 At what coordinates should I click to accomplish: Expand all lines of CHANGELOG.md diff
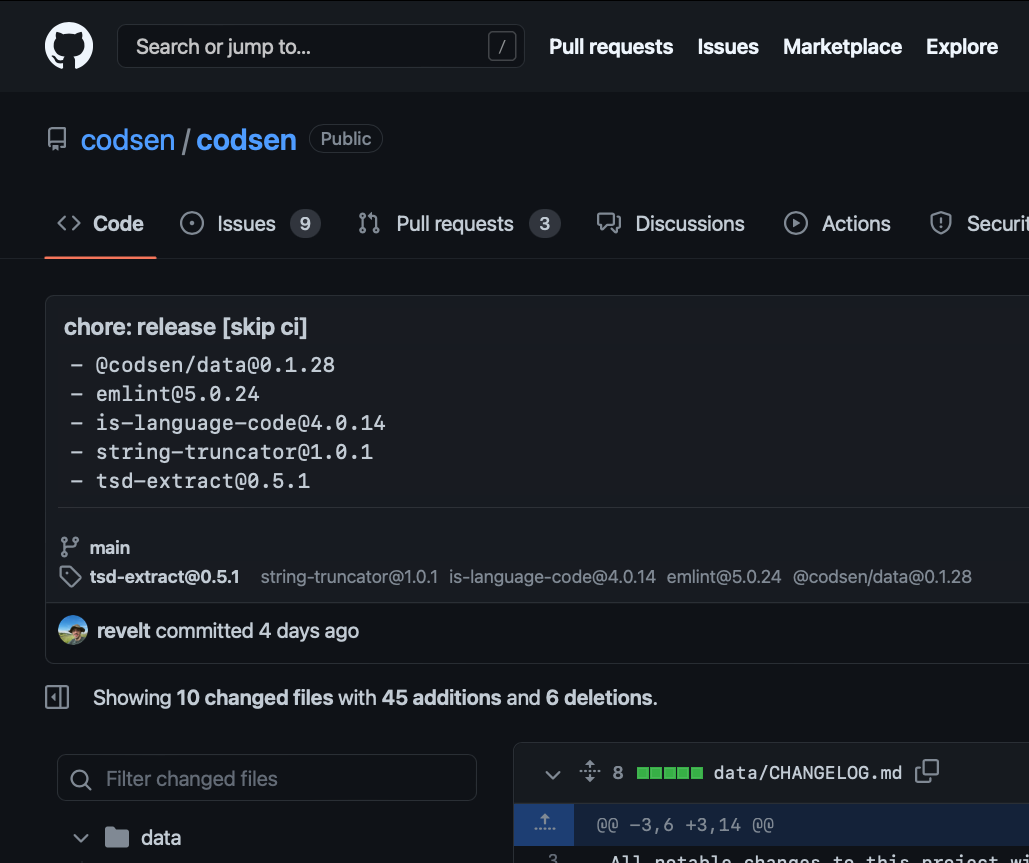590,771
